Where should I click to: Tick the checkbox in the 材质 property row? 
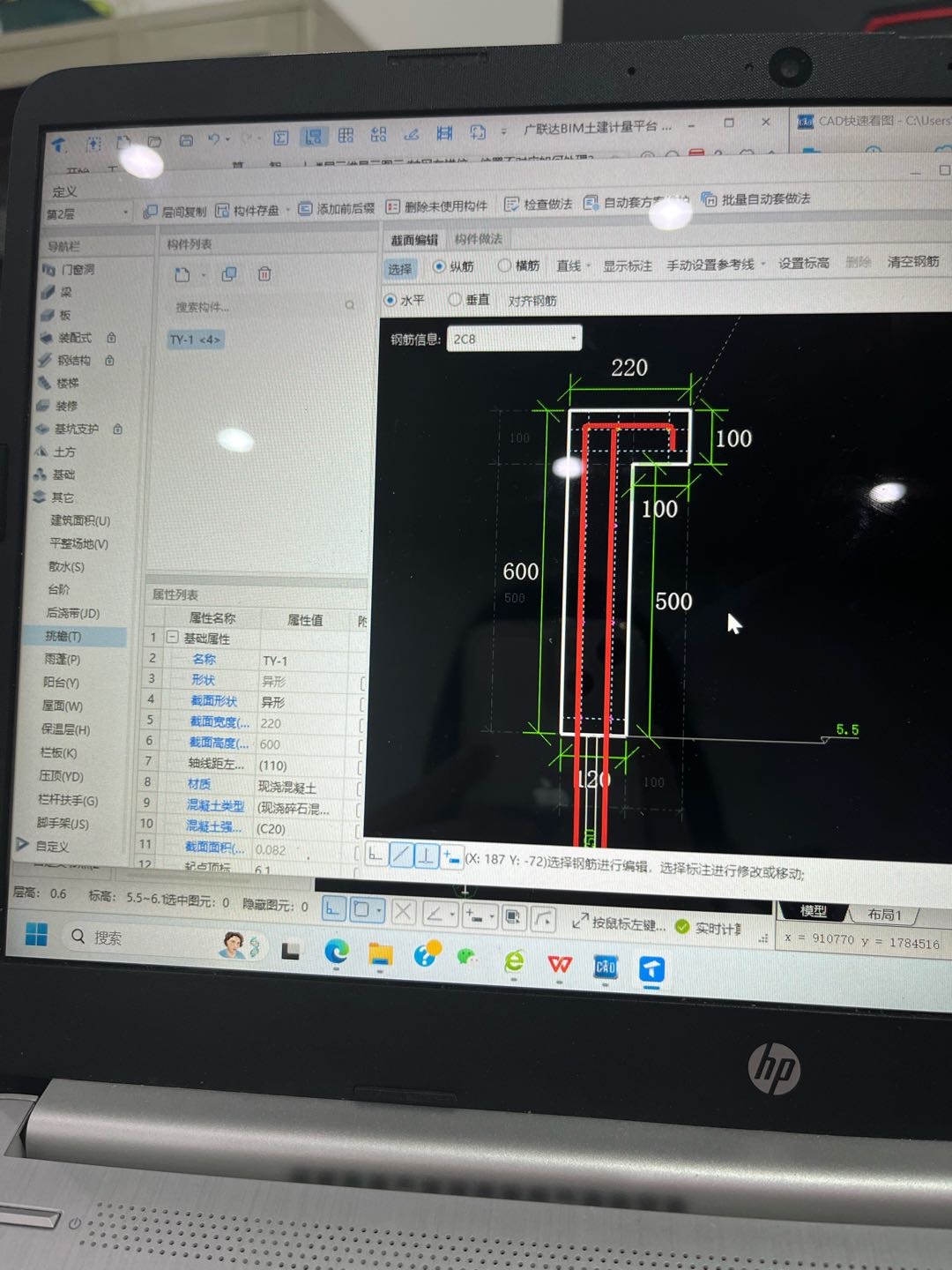coord(360,788)
